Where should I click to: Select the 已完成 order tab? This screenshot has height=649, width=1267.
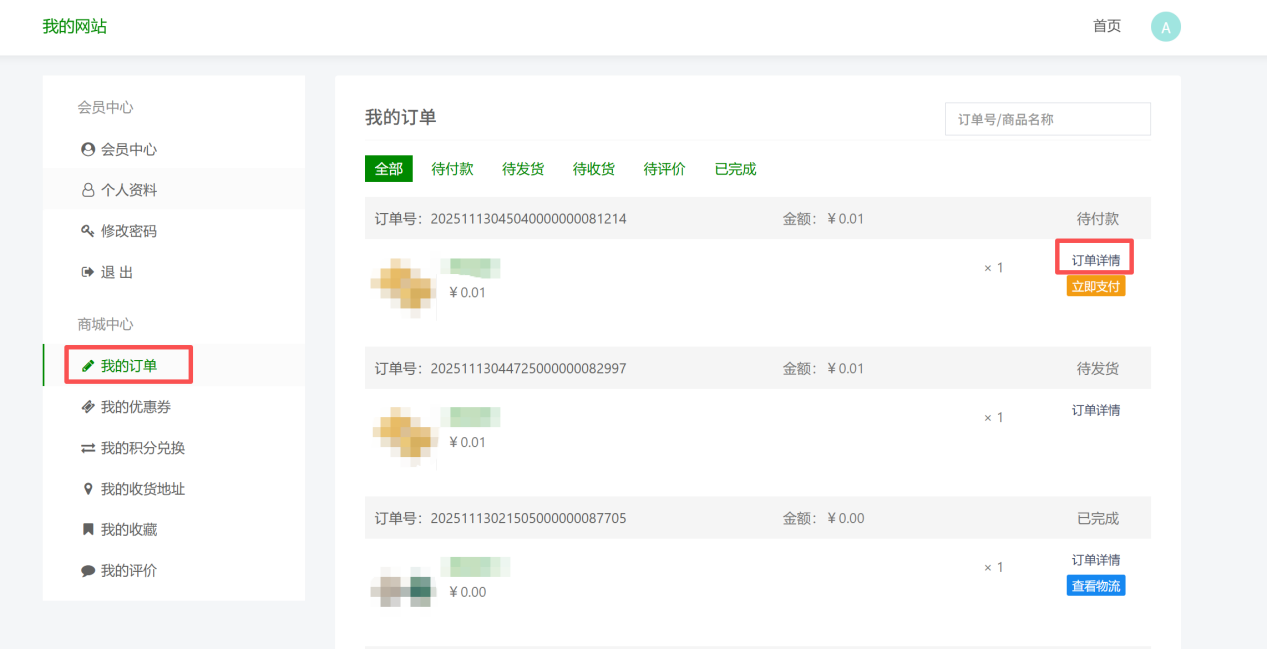[x=735, y=169]
